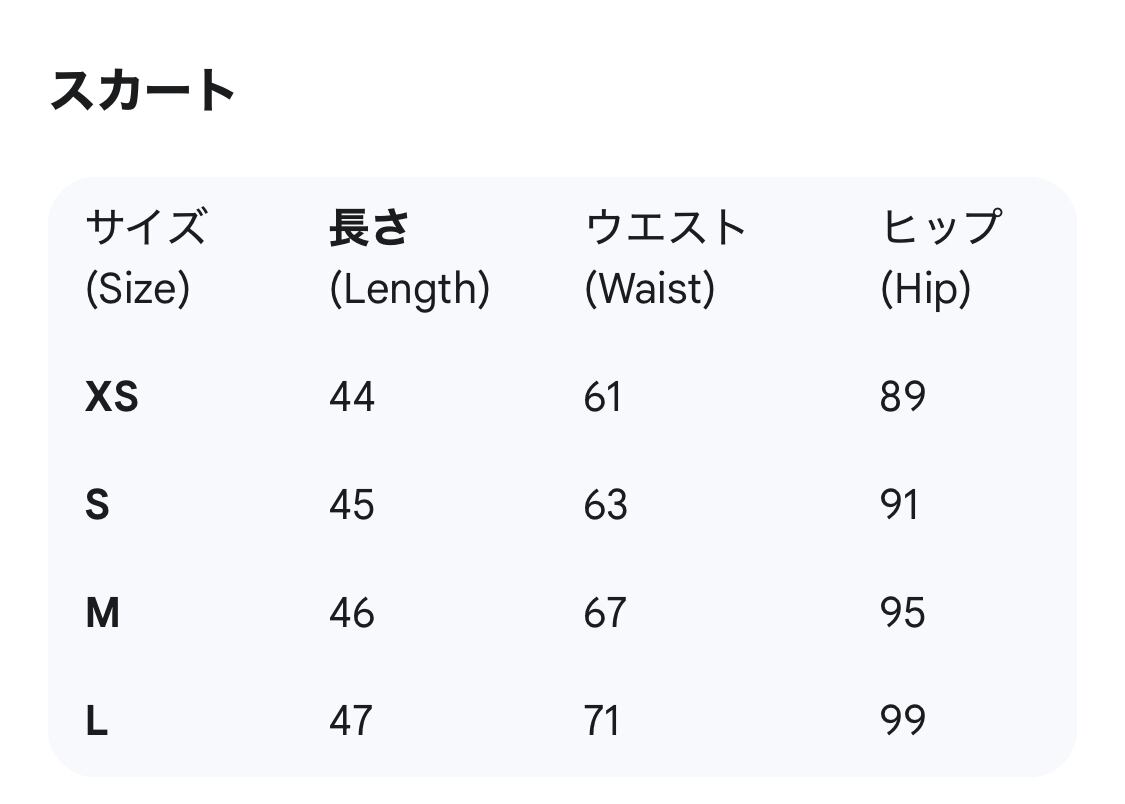Click the XS hip value 89
Viewport: 1125px width, 804px height.
coord(903,398)
